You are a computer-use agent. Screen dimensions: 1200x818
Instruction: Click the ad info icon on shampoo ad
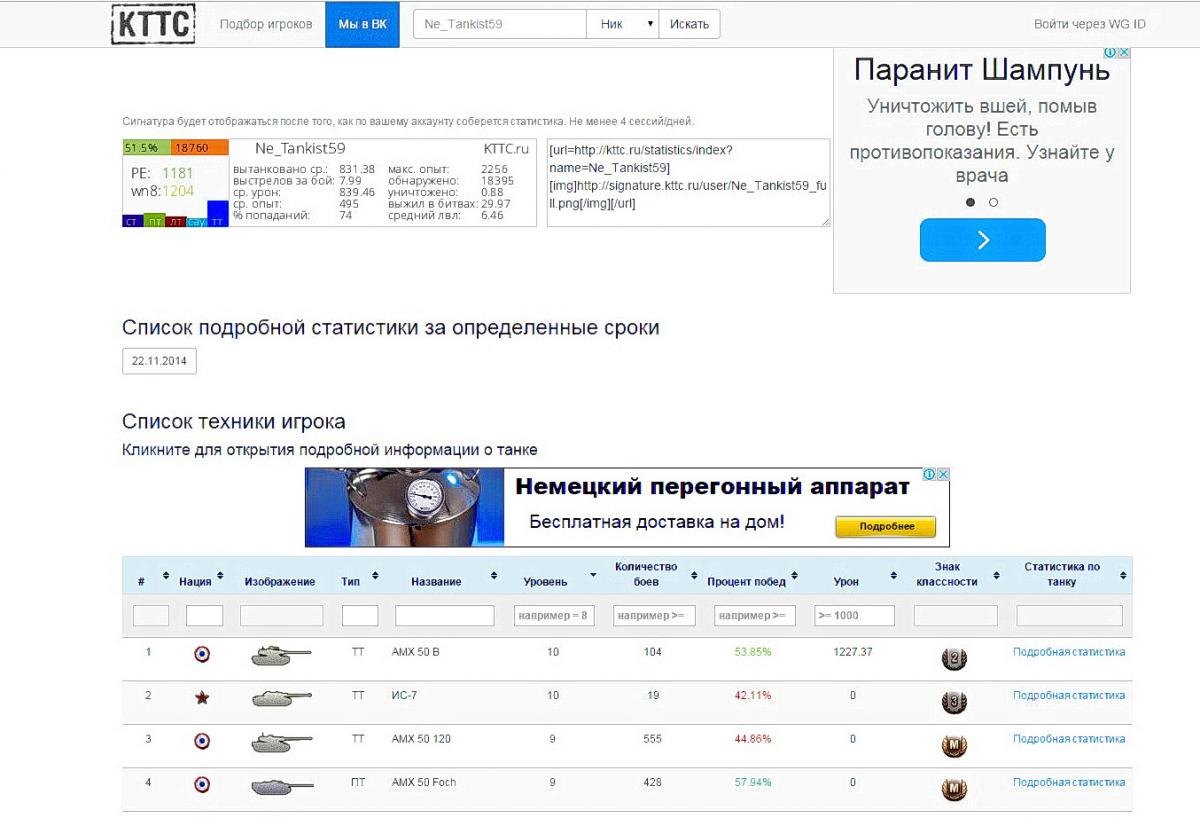coord(1110,53)
